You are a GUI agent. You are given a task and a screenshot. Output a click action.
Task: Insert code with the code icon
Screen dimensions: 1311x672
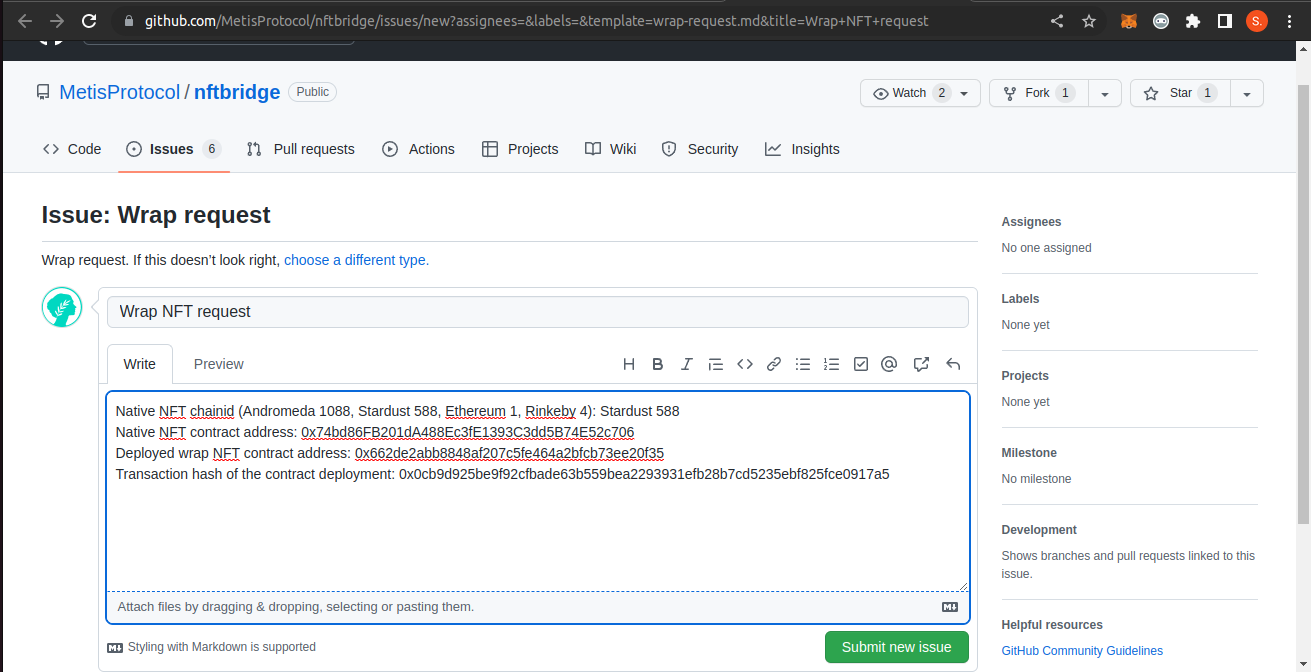(745, 364)
